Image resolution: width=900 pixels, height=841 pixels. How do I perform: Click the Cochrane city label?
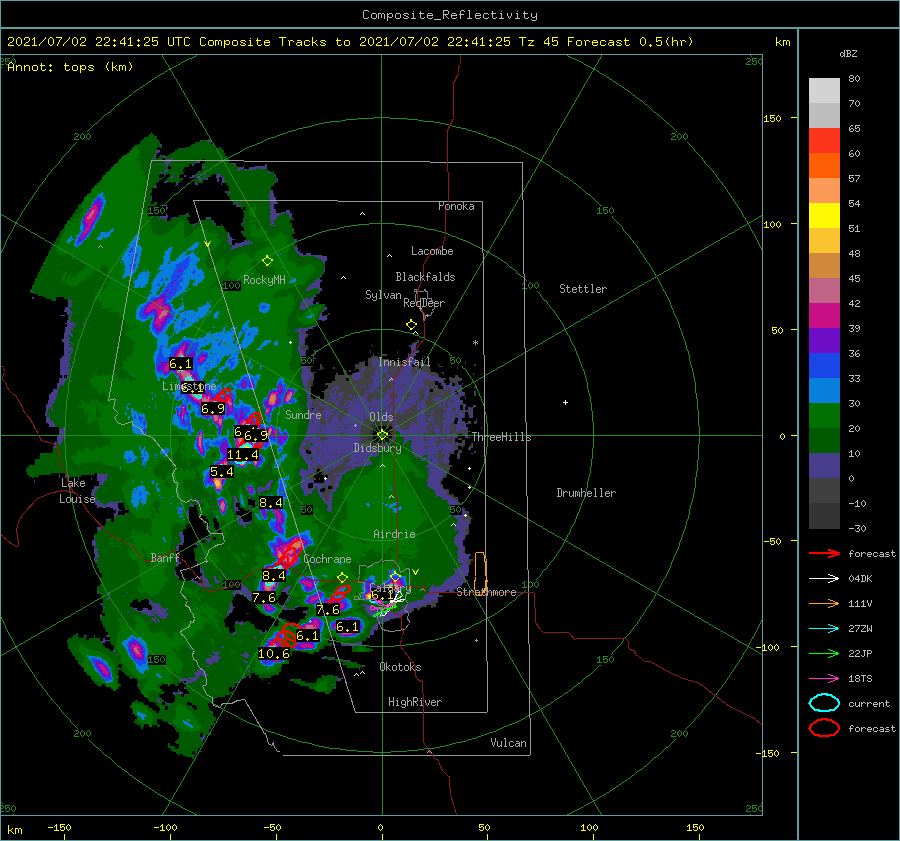pos(327,559)
